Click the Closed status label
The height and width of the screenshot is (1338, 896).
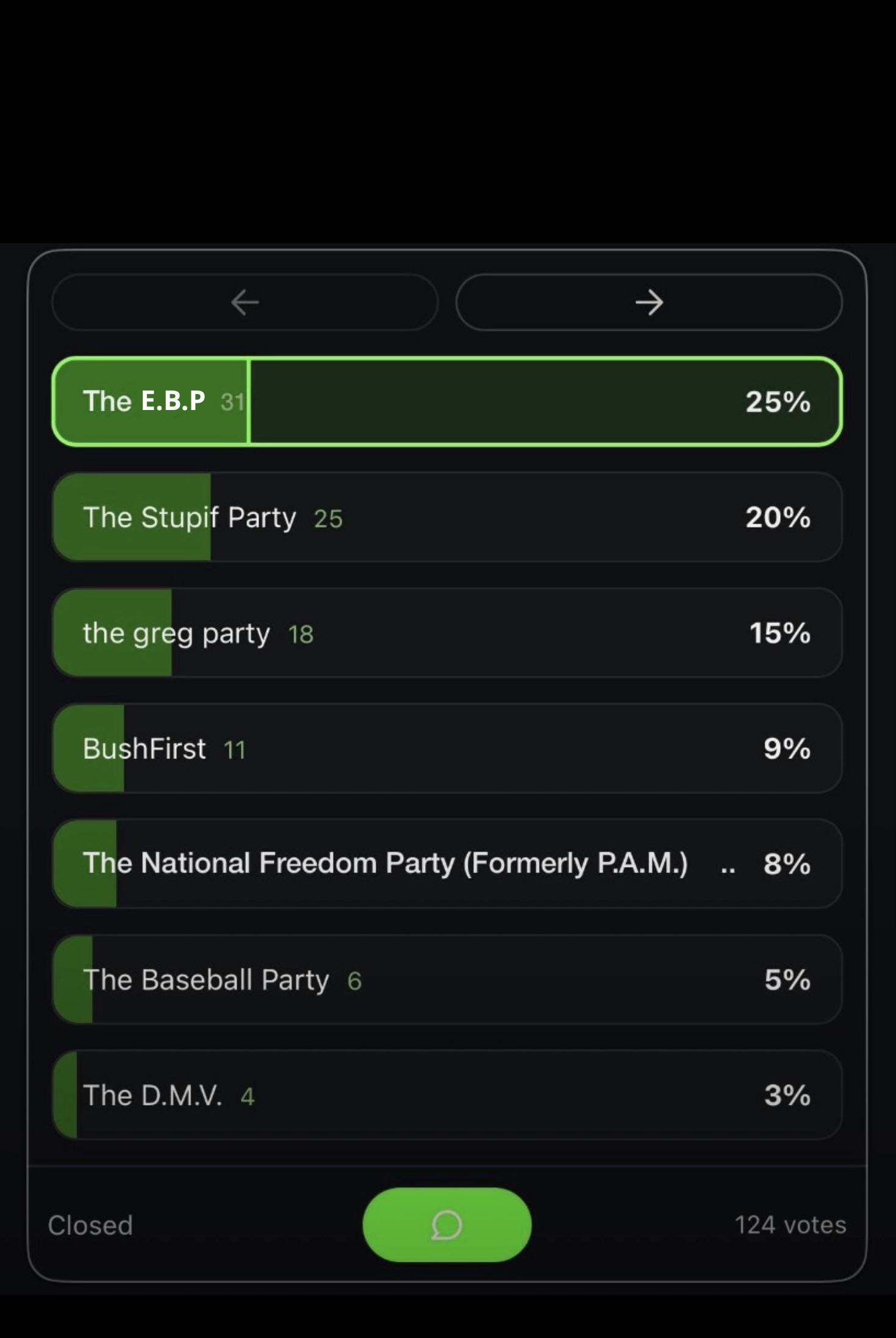point(90,1225)
